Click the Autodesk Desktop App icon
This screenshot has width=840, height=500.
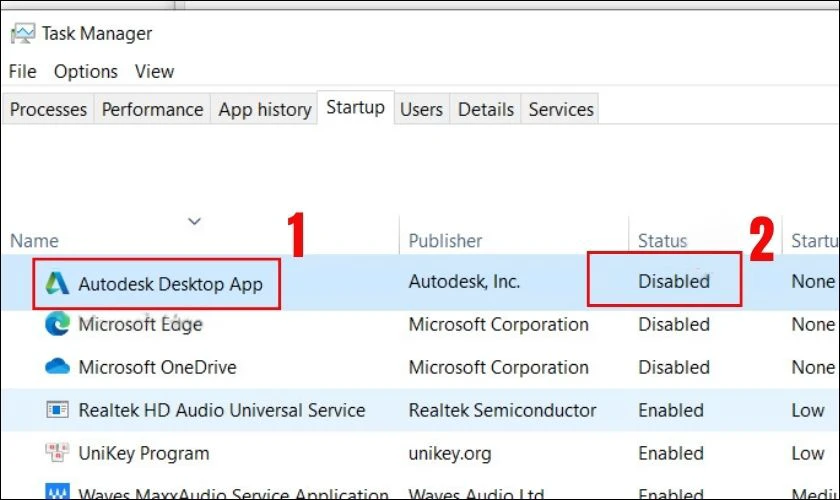pos(57,283)
